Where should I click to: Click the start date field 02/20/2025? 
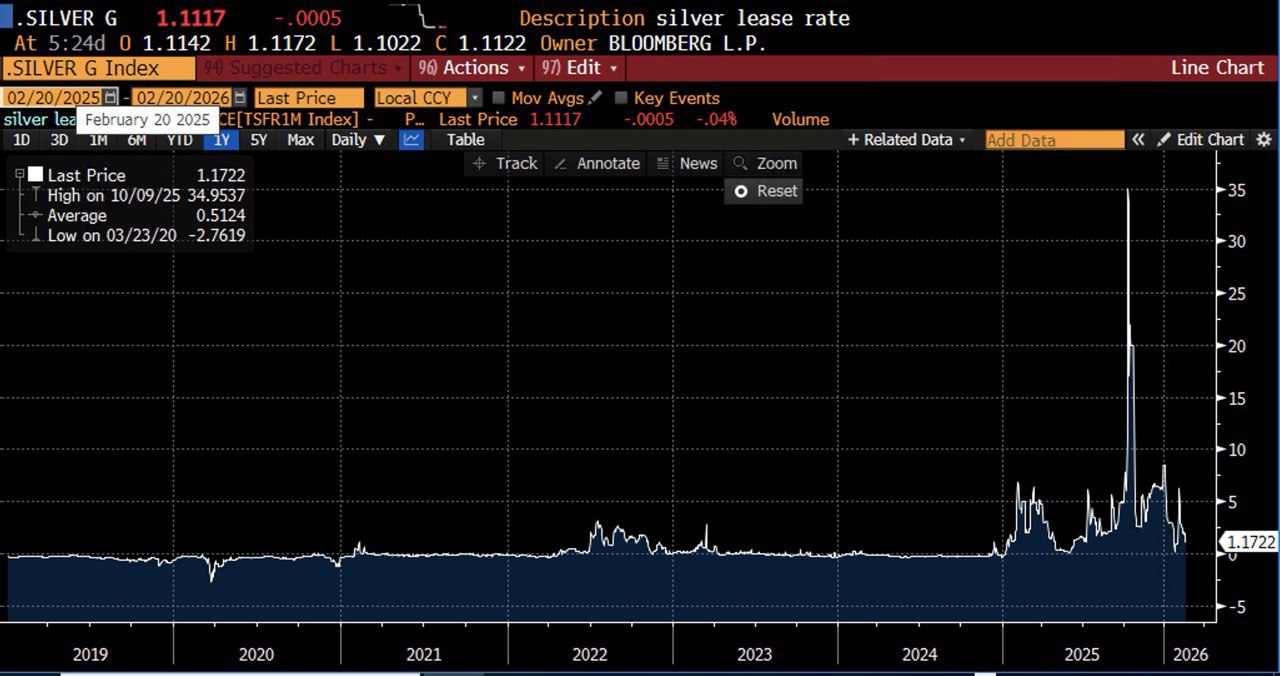[52, 98]
